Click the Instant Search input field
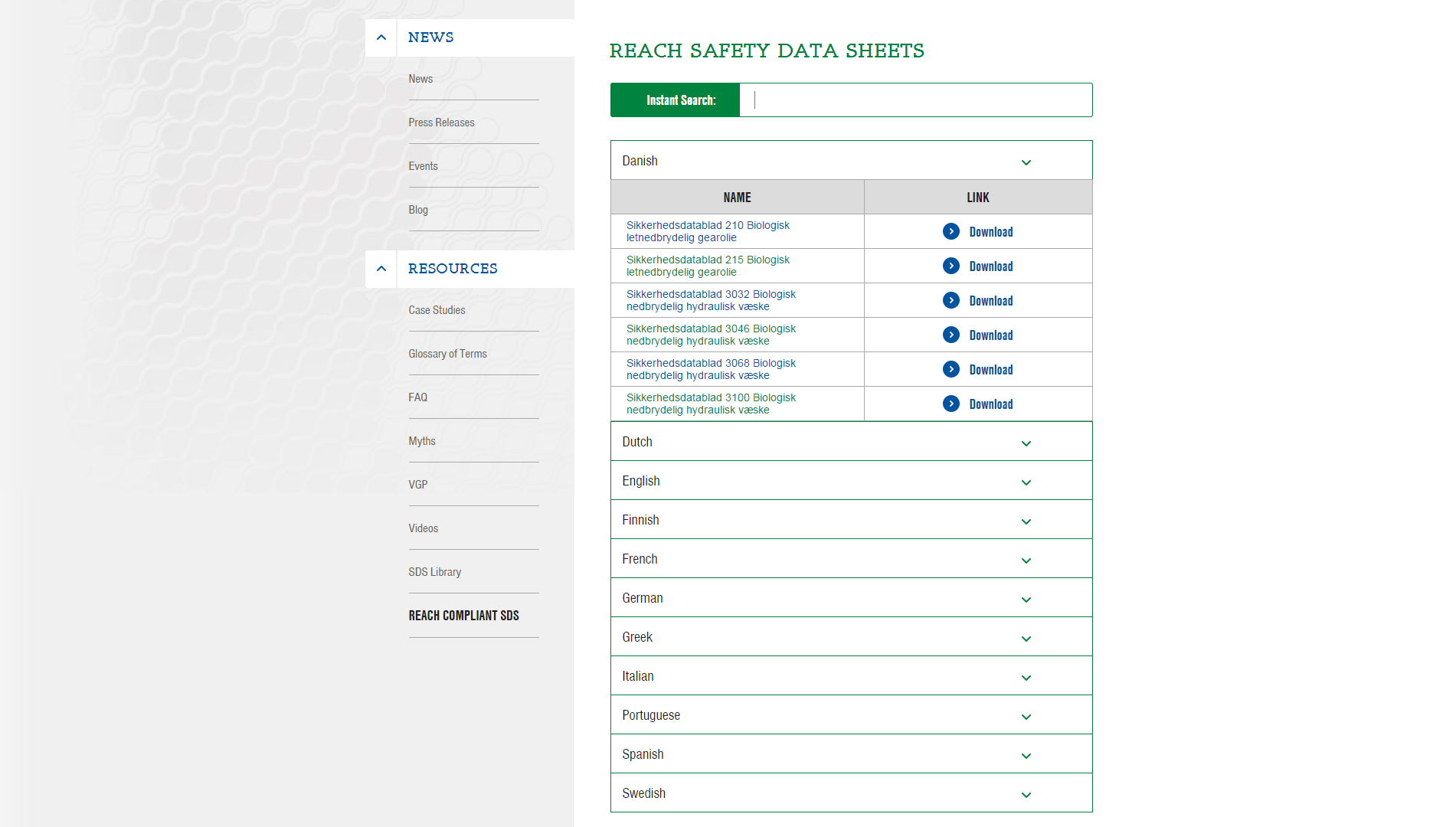This screenshot has height=827, width=1456. tap(915, 100)
